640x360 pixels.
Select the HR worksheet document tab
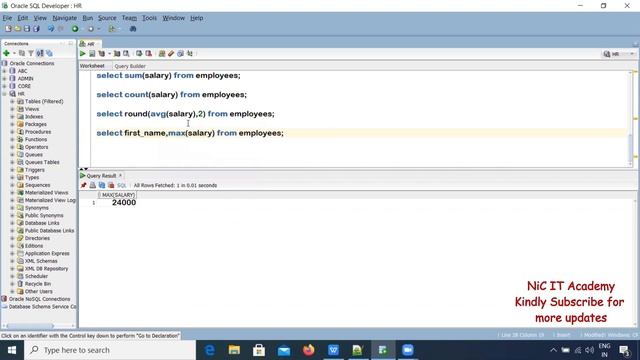[89, 44]
